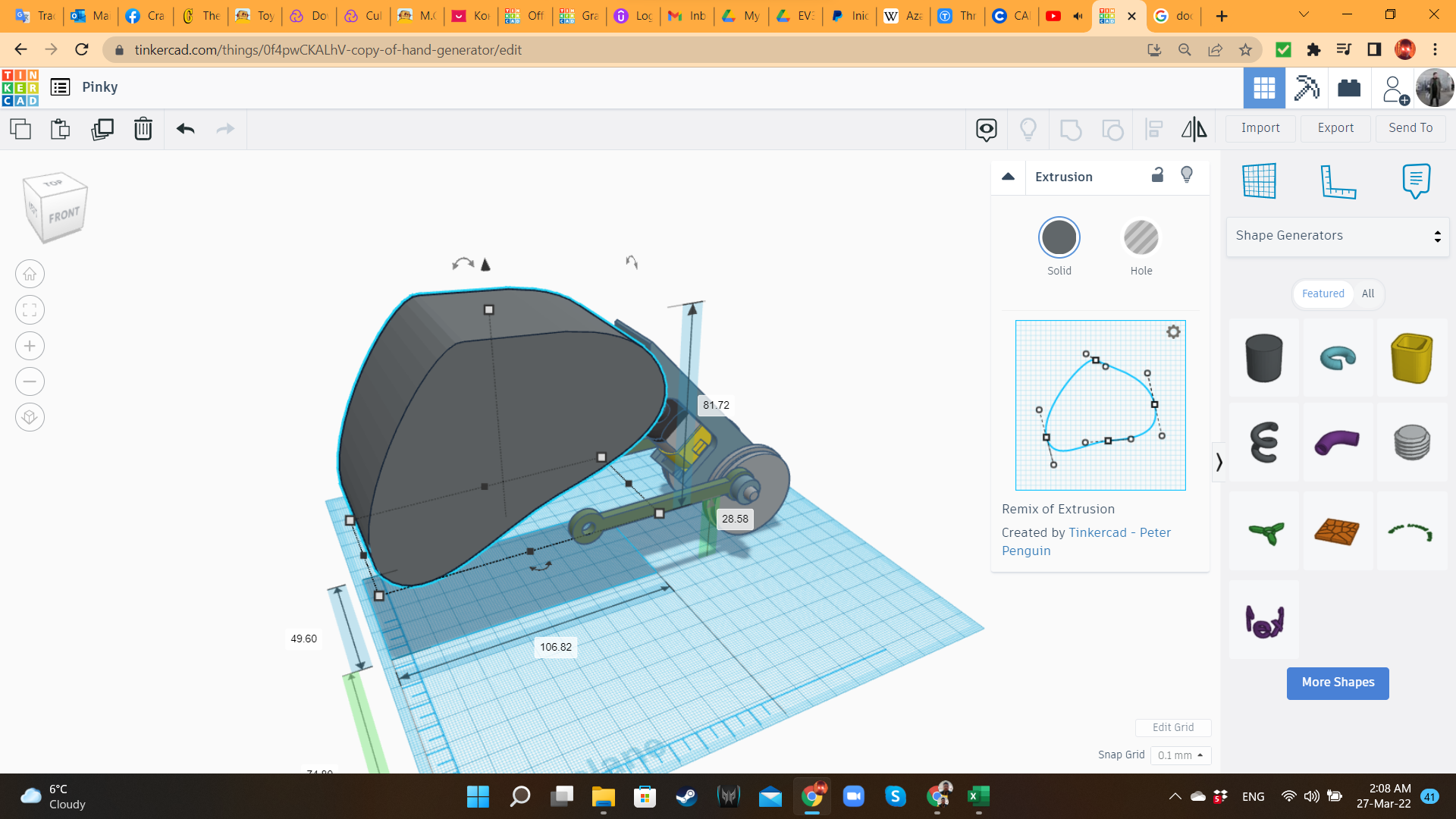Screen dimensions: 1456x819
Task: Open the Workplane tool
Action: [1260, 181]
